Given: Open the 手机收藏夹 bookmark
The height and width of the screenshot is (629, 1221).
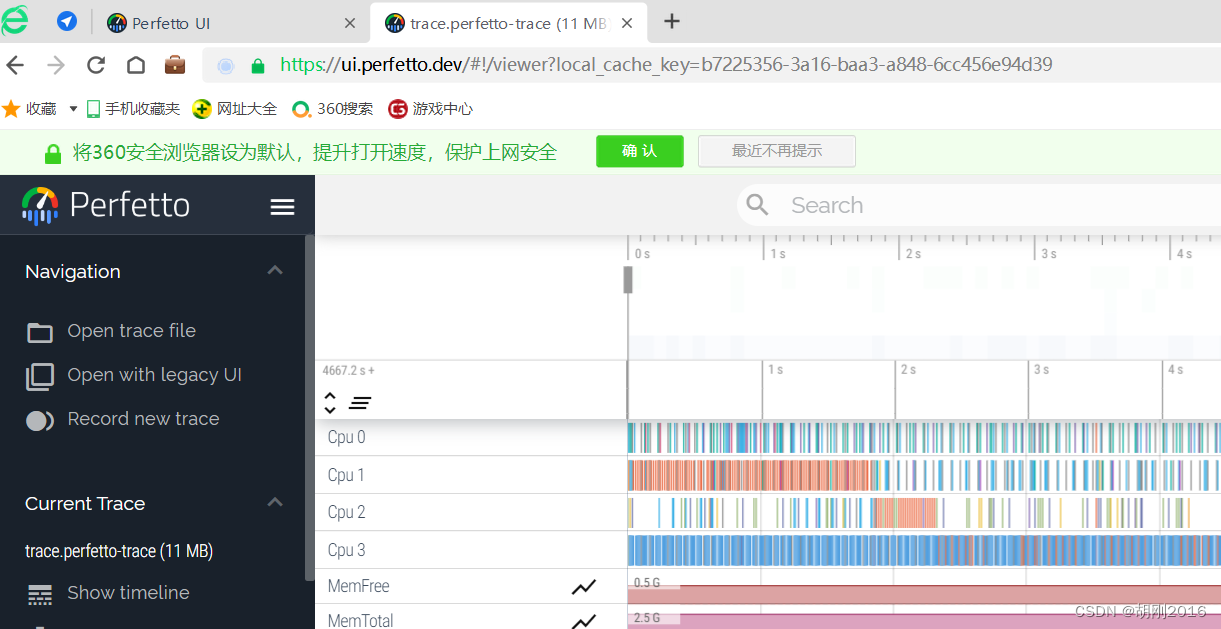Looking at the screenshot, I should pos(133,109).
